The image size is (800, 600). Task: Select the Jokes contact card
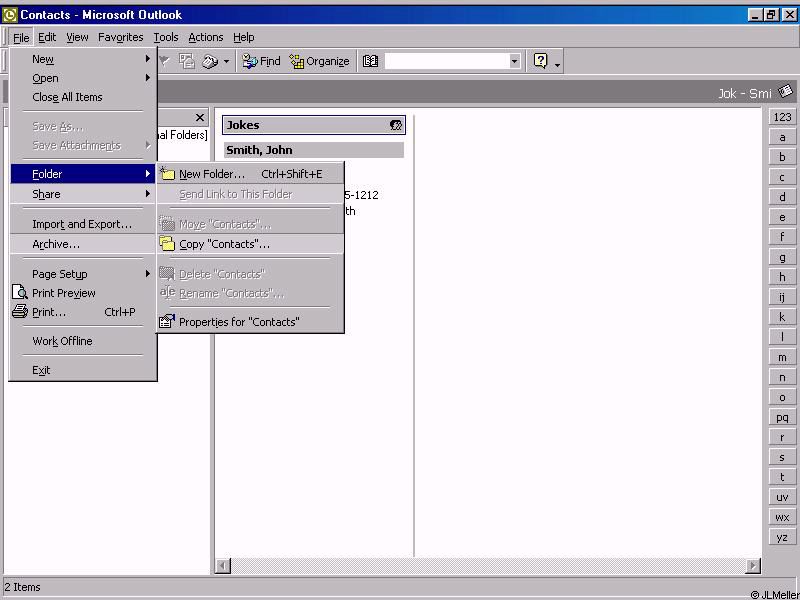(314, 125)
